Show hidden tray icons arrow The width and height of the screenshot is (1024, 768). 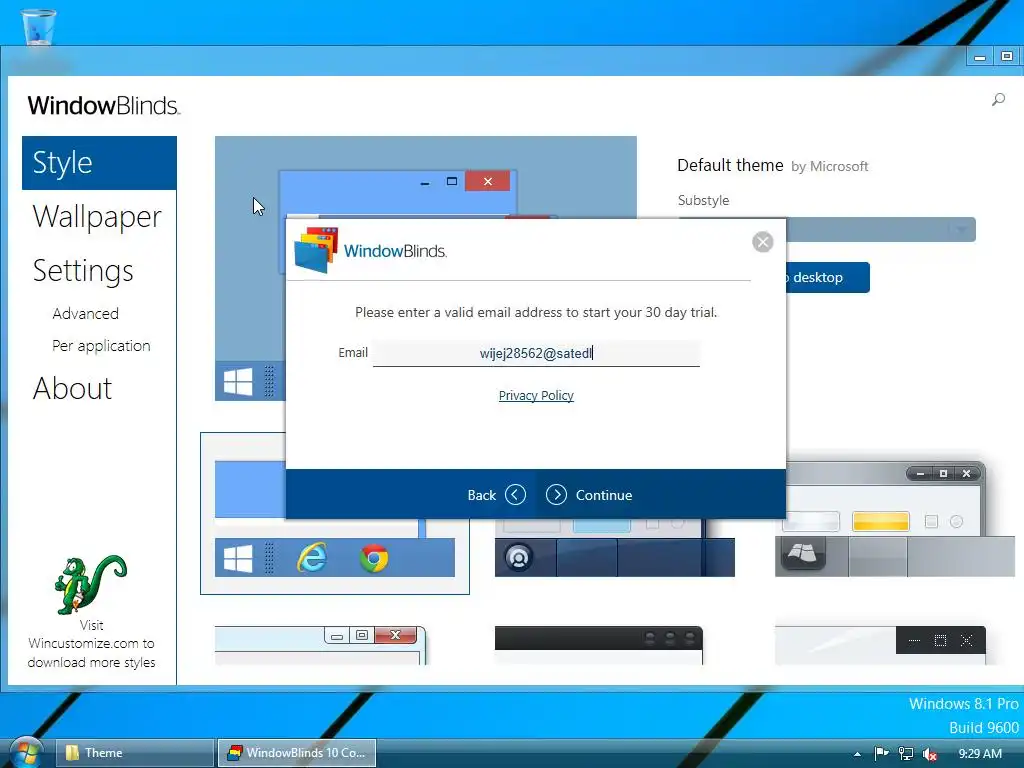(x=857, y=754)
